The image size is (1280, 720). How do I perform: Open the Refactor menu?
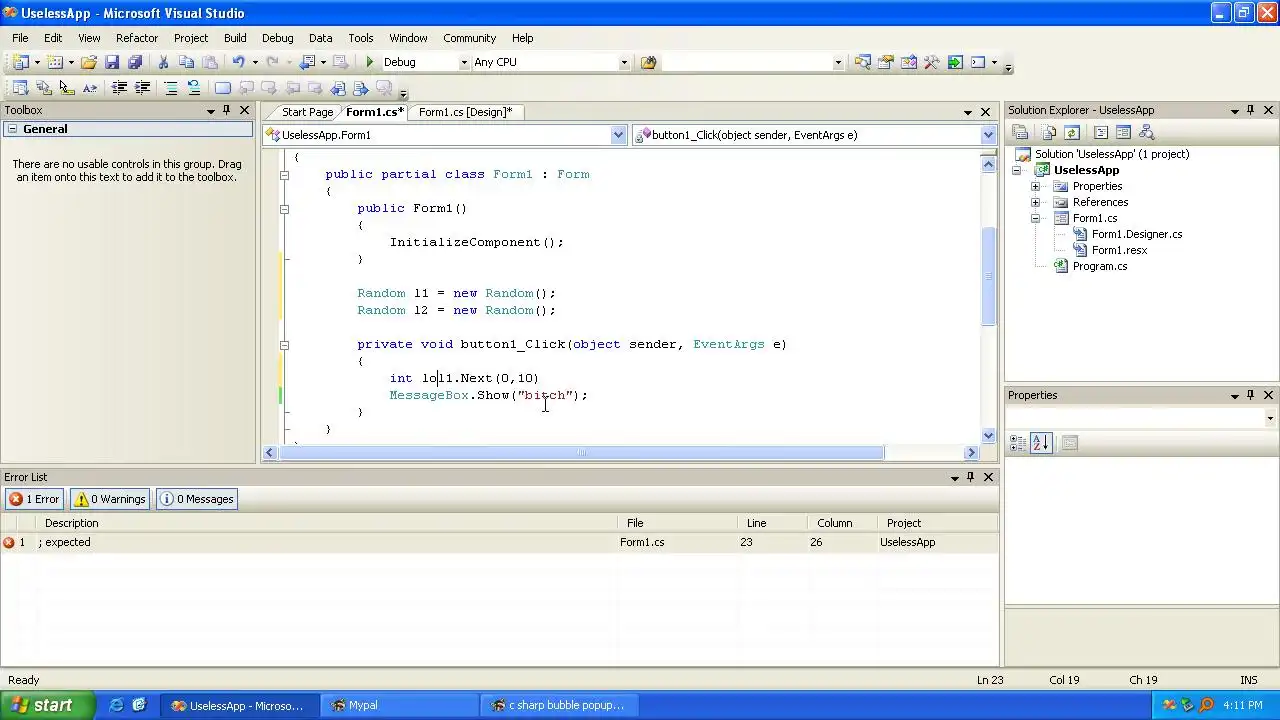[x=137, y=38]
